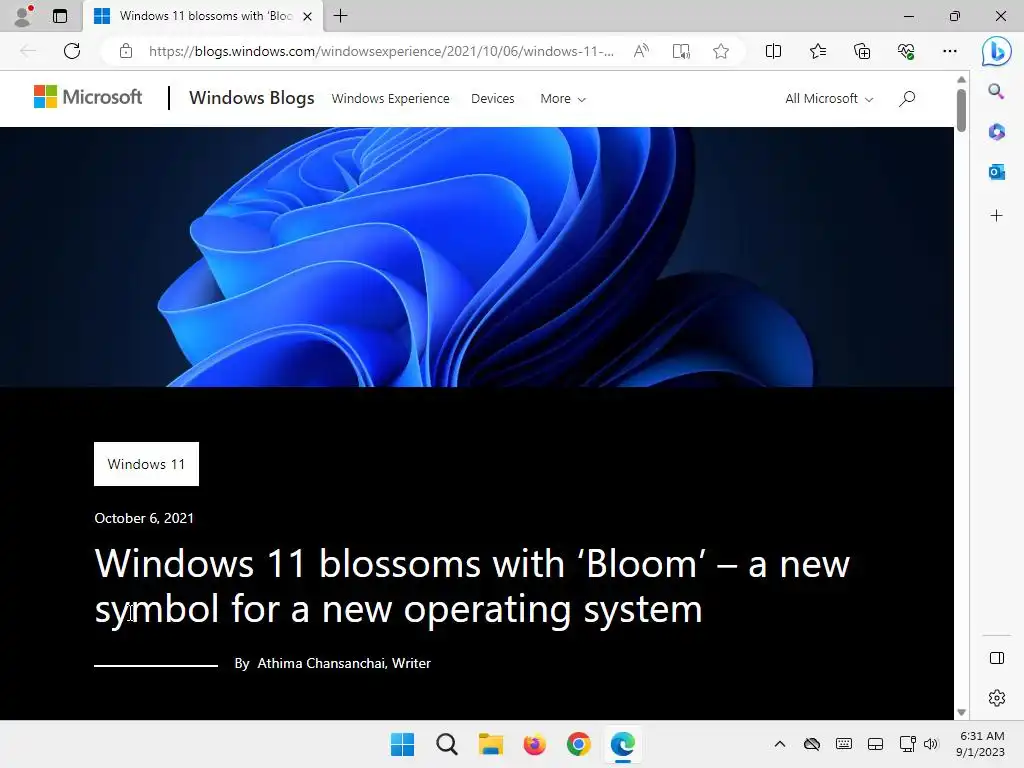Image resolution: width=1024 pixels, height=768 pixels.
Task: View site information lock icon
Action: [x=126, y=51]
